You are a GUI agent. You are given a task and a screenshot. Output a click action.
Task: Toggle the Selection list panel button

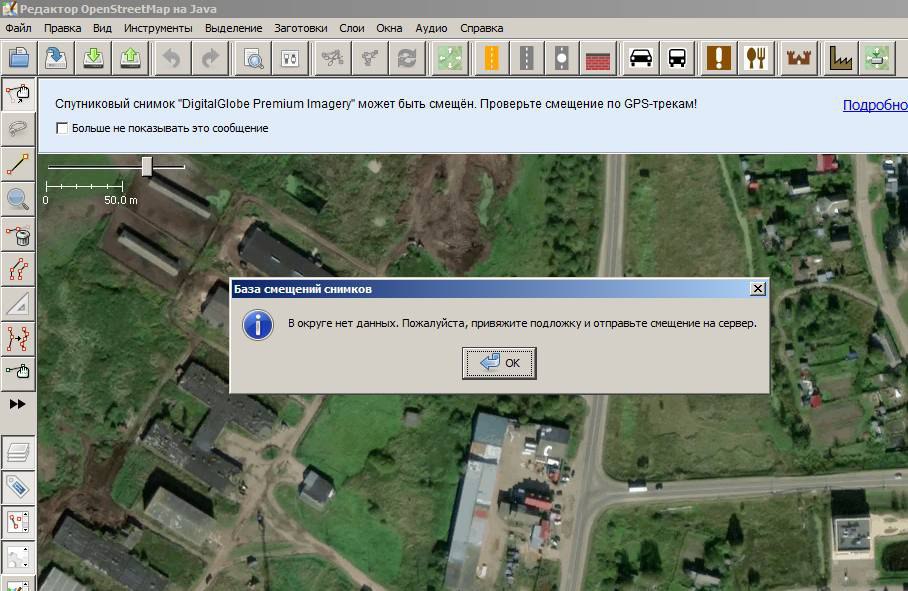click(x=18, y=522)
